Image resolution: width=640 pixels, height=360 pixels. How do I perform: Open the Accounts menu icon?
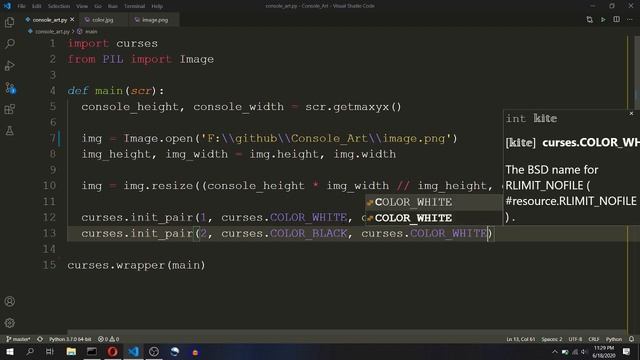[9, 301]
